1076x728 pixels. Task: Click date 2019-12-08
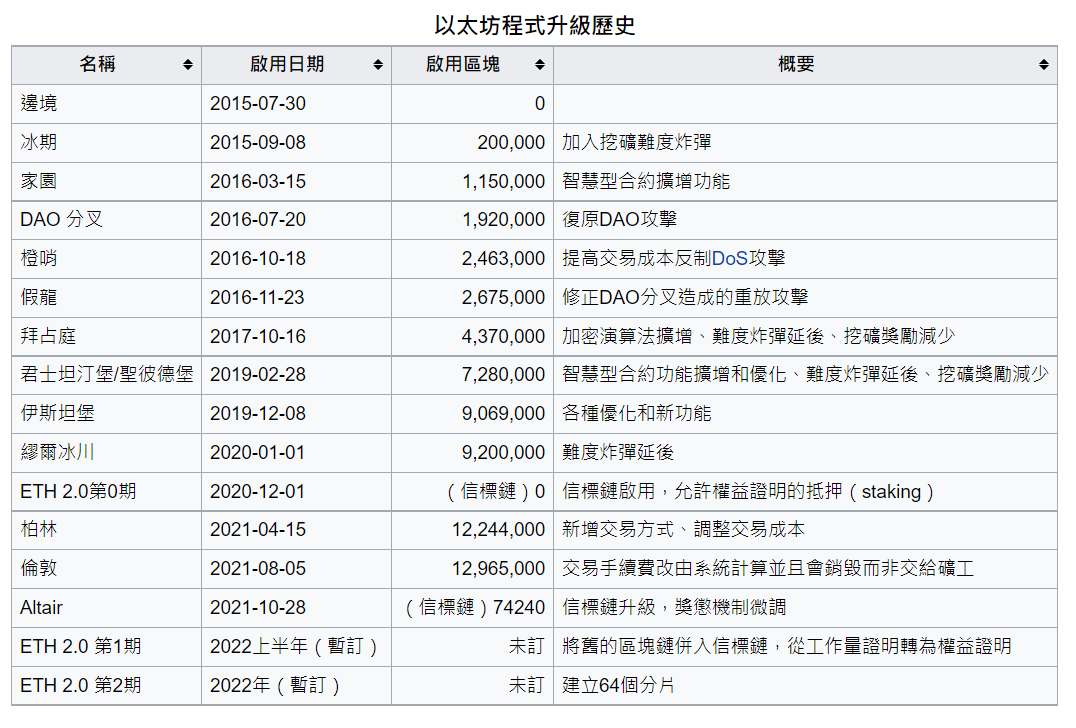click(x=258, y=414)
